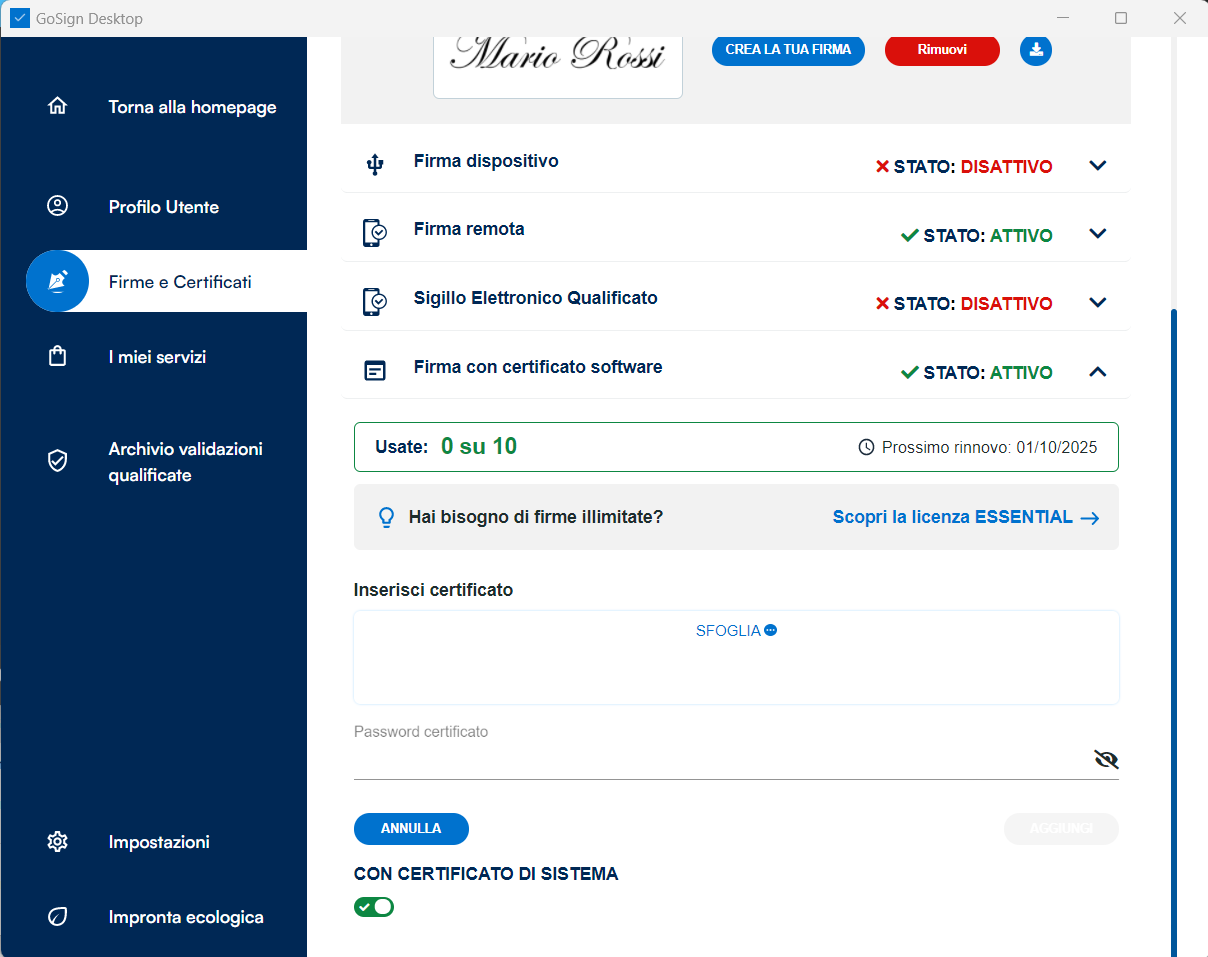This screenshot has width=1208, height=957.
Task: Click the home icon in sidebar
Action: pyautogui.click(x=58, y=106)
